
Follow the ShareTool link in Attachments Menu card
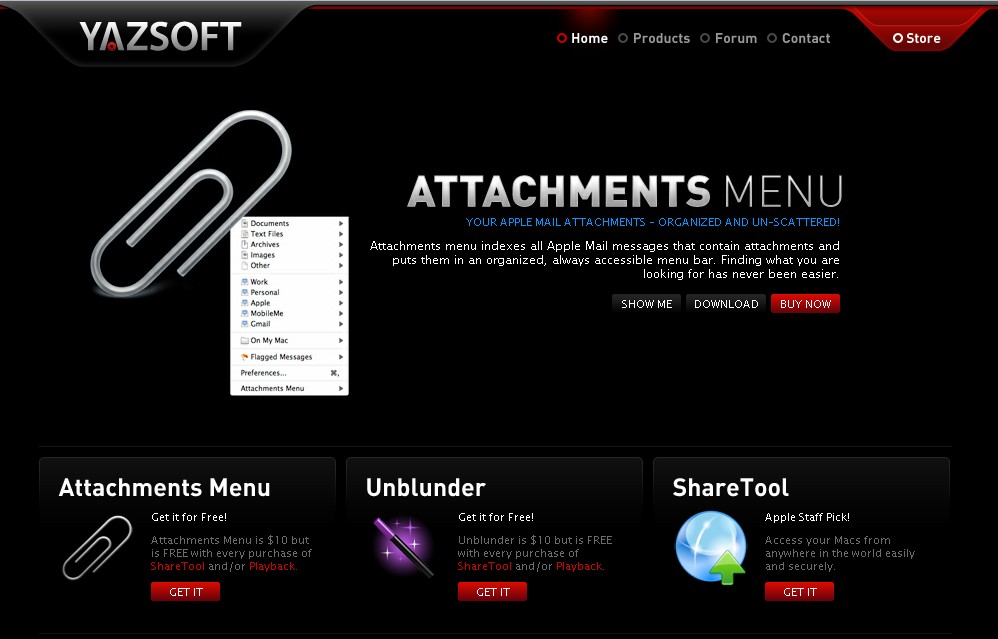pos(178,566)
